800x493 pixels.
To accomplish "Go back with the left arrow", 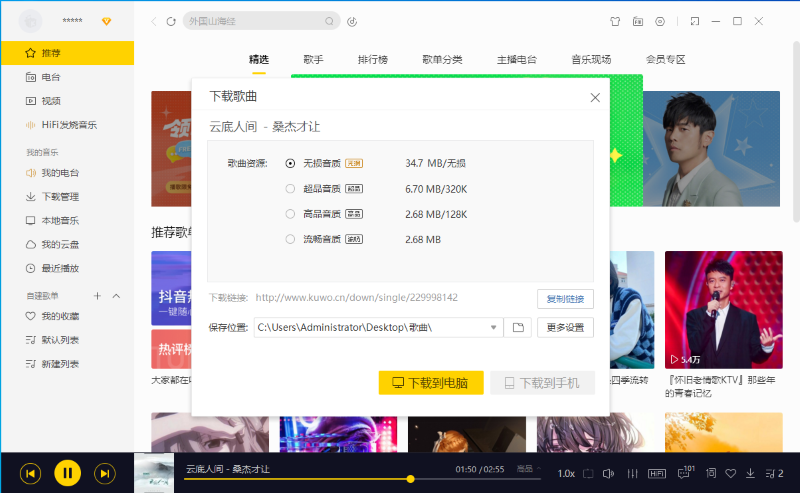I will click(x=154, y=21).
